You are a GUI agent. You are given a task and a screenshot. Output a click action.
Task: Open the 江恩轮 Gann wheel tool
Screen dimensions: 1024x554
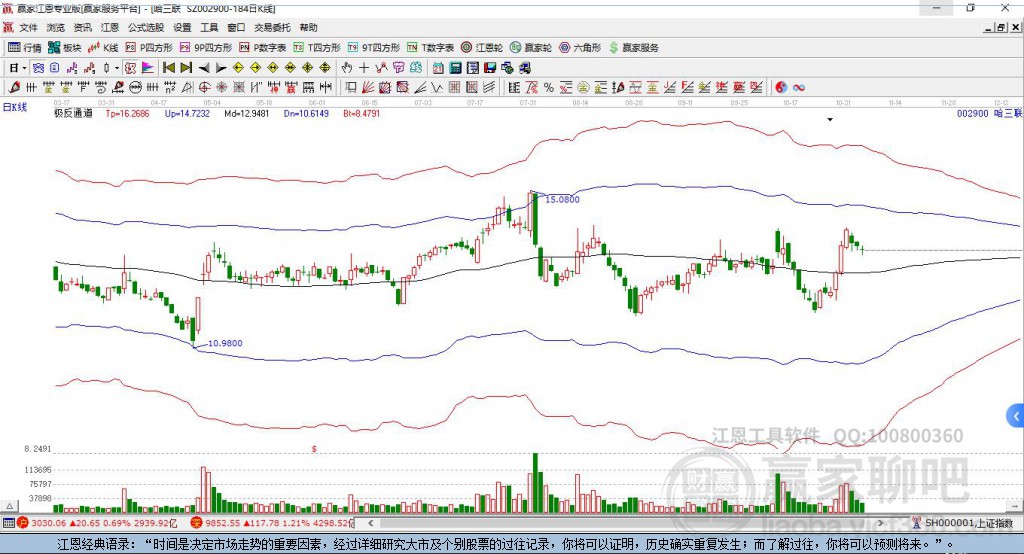click(x=482, y=48)
